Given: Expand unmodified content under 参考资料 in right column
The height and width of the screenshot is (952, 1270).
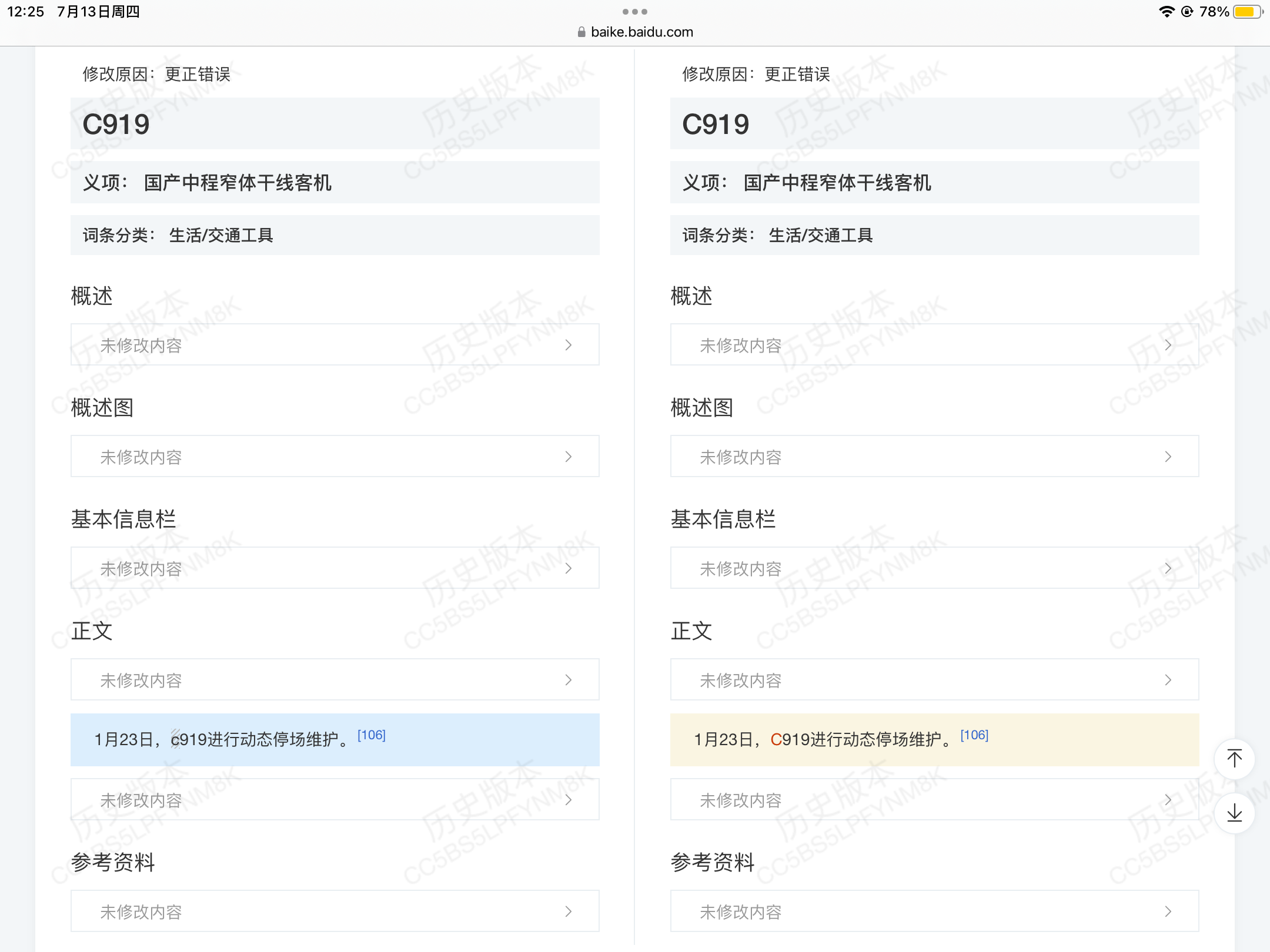Looking at the screenshot, I should tap(935, 911).
